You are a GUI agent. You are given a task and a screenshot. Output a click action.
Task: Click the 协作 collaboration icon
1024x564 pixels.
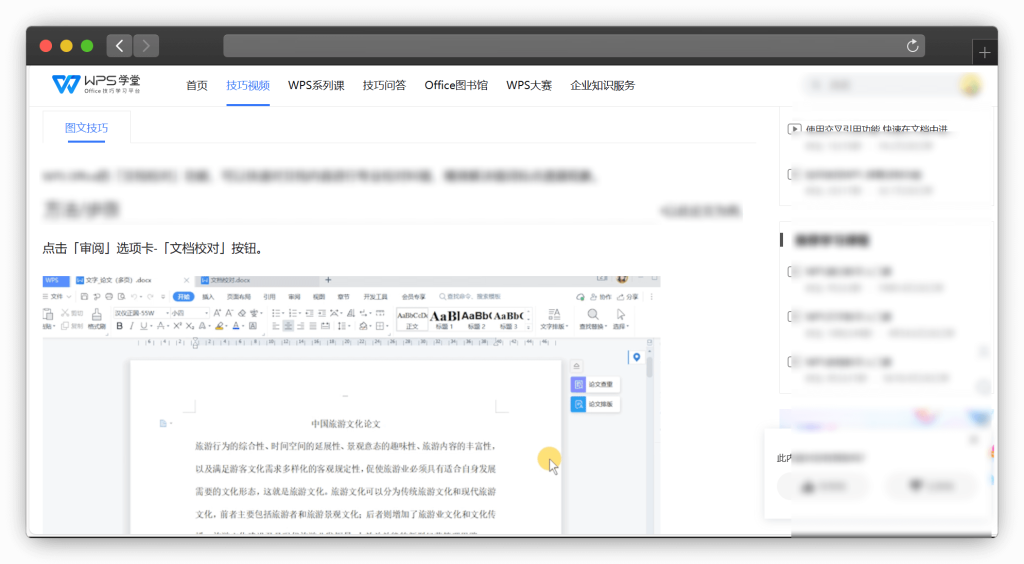[601, 296]
